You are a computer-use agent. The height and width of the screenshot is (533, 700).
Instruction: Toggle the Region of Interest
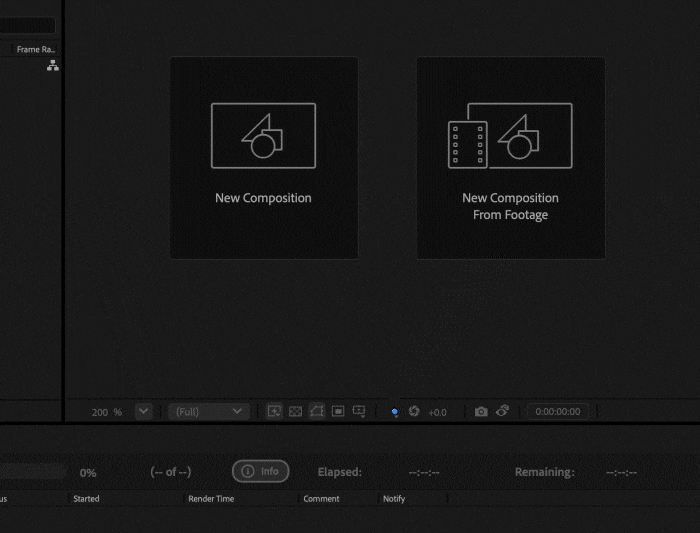[x=338, y=411]
